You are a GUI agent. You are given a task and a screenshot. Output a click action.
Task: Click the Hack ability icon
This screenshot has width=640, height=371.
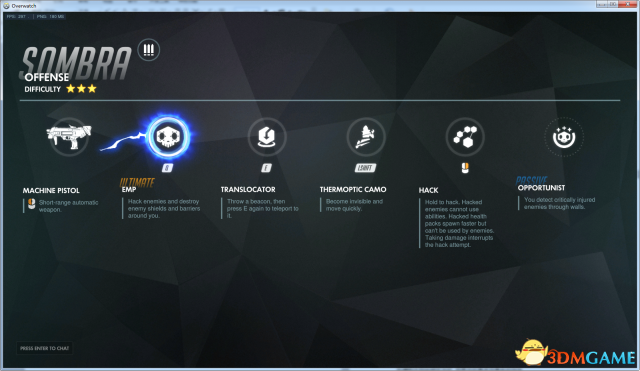click(465, 137)
